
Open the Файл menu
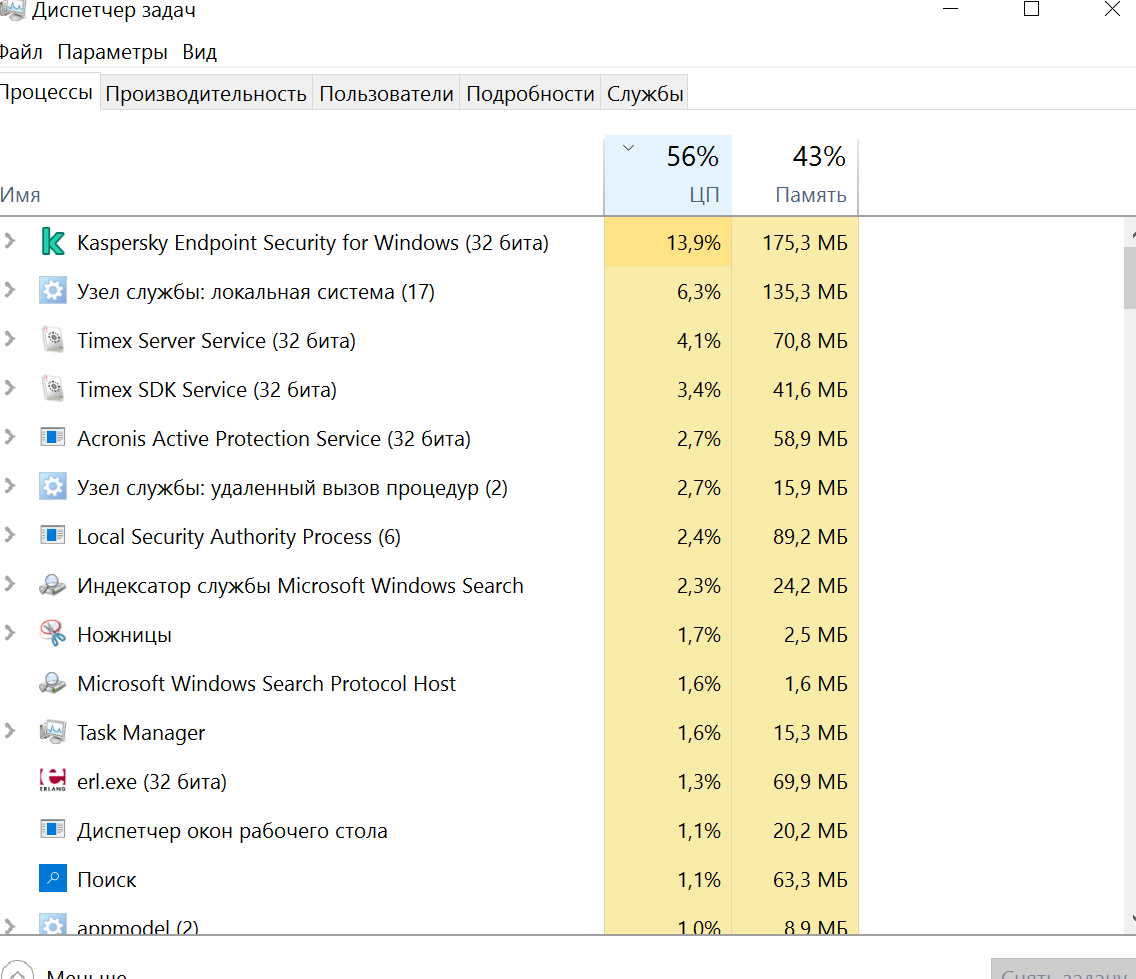coord(21,52)
